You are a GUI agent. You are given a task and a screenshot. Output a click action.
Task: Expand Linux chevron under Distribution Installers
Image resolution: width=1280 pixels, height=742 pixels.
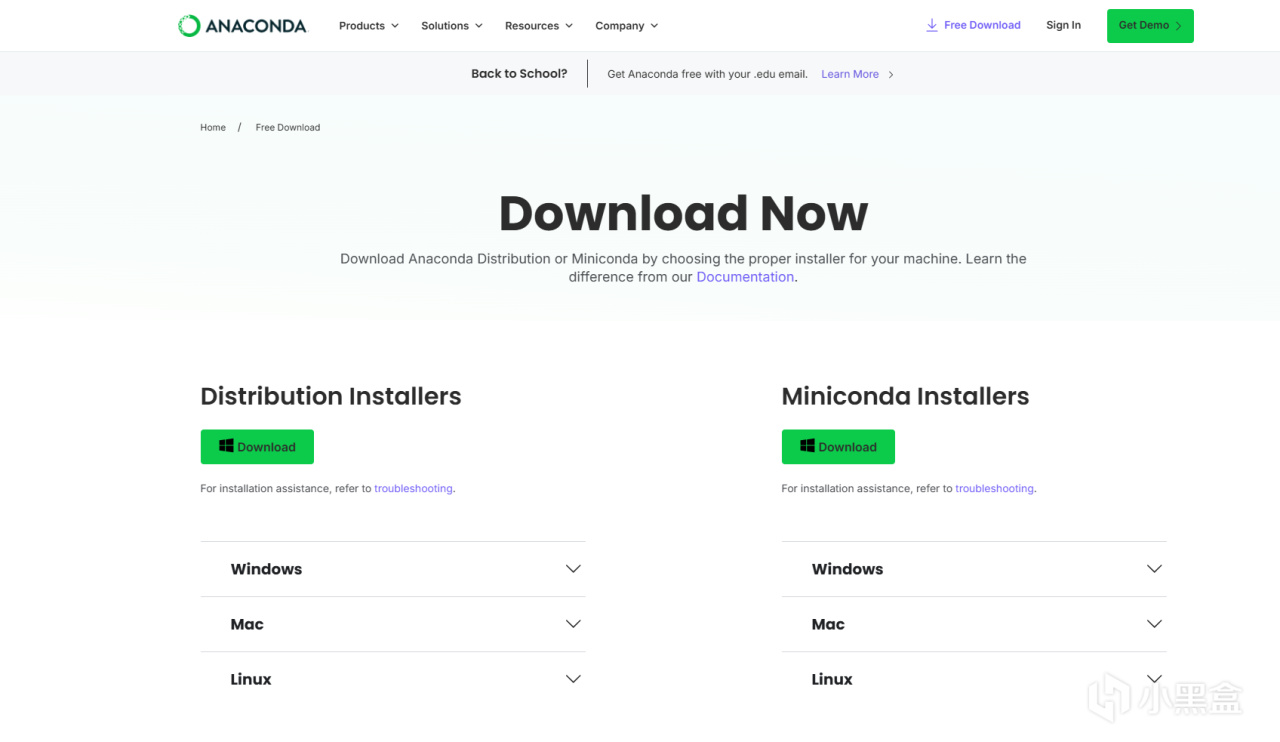tap(573, 679)
